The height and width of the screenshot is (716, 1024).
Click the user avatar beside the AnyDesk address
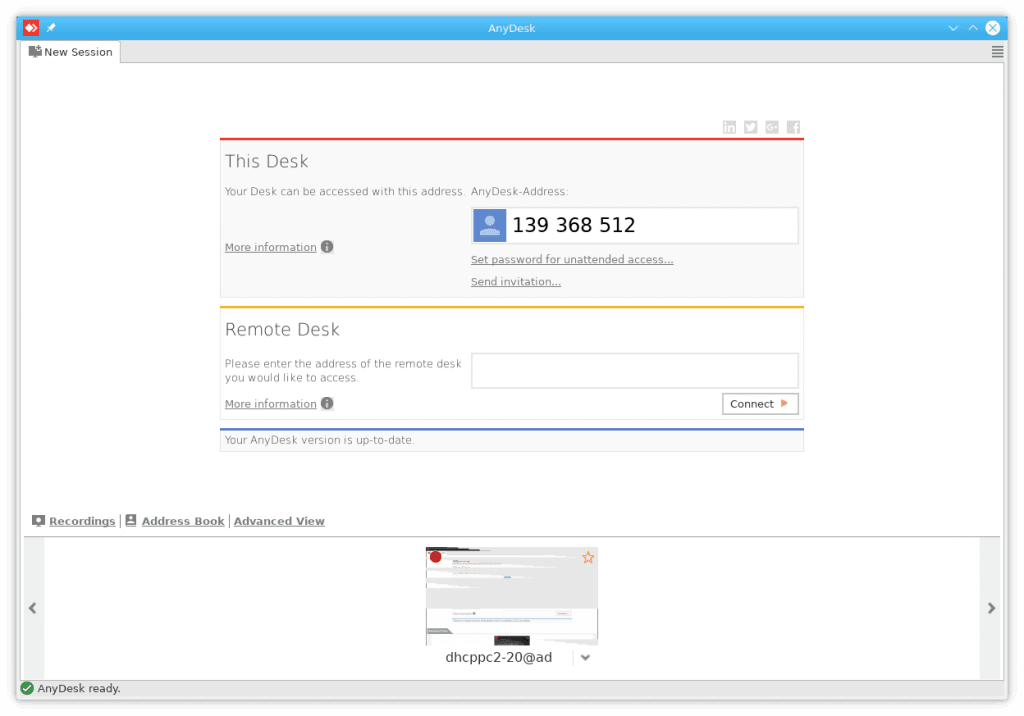point(490,225)
